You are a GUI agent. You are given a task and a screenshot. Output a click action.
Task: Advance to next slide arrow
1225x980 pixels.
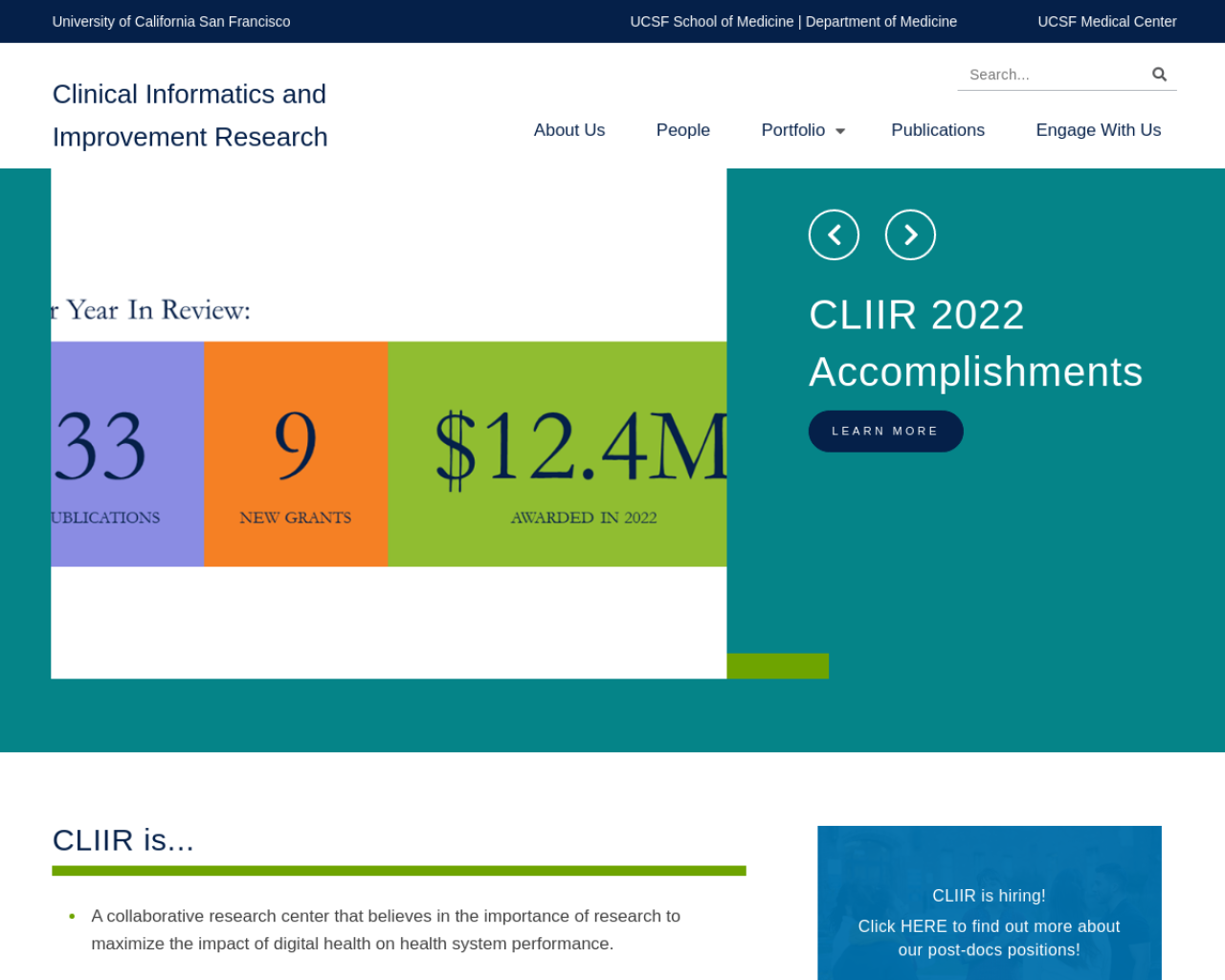[910, 234]
